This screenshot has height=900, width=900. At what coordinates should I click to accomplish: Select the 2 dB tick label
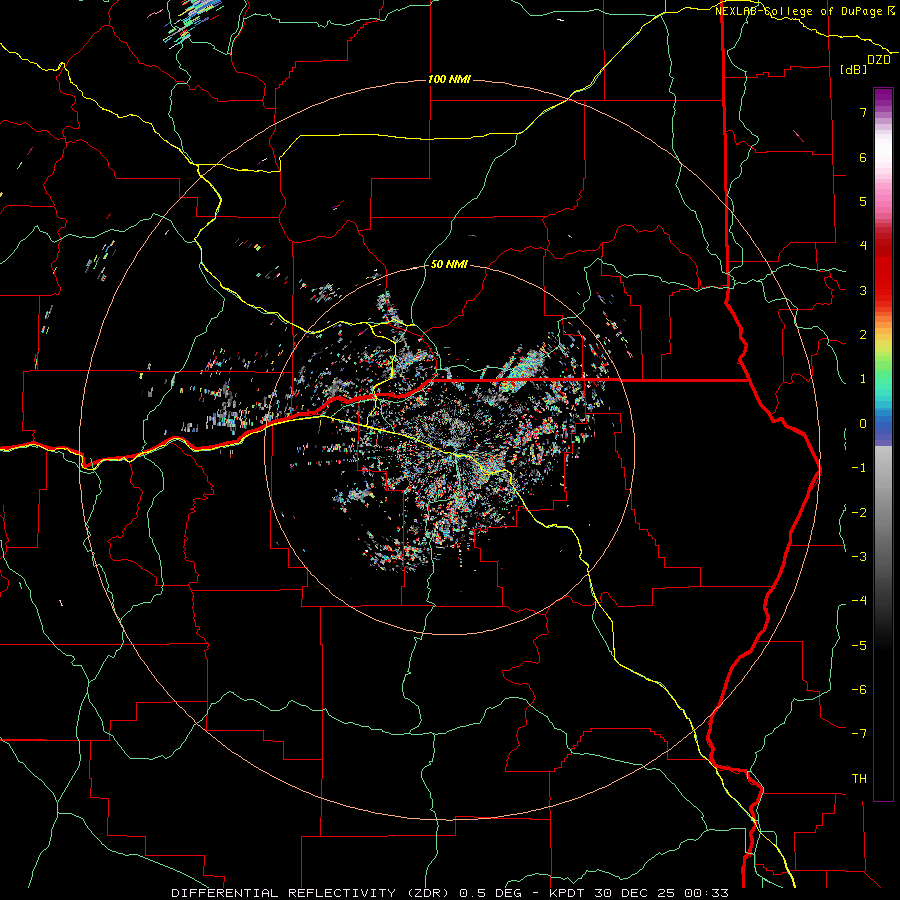[863, 335]
